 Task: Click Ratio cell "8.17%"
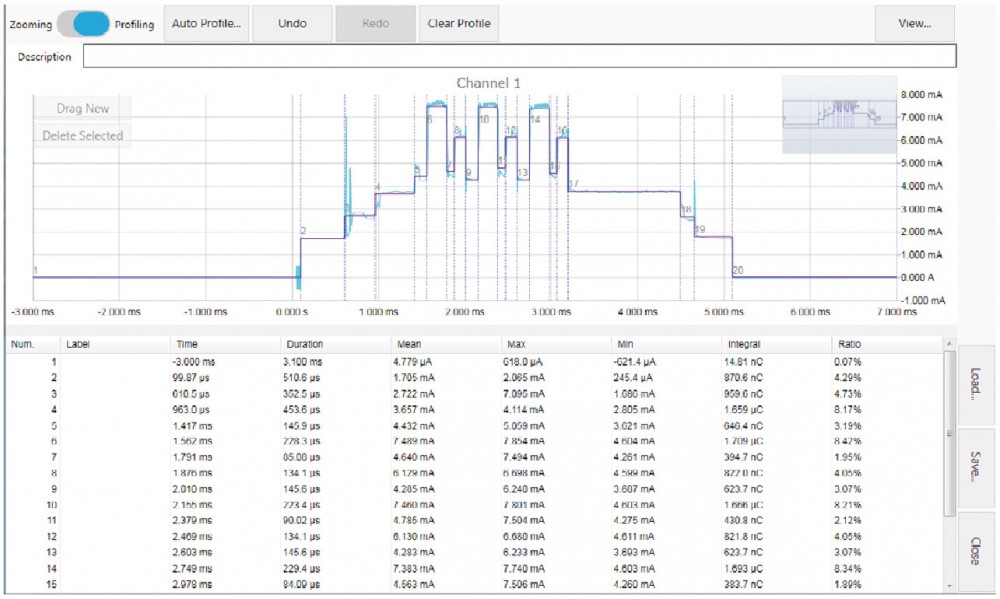pos(848,410)
